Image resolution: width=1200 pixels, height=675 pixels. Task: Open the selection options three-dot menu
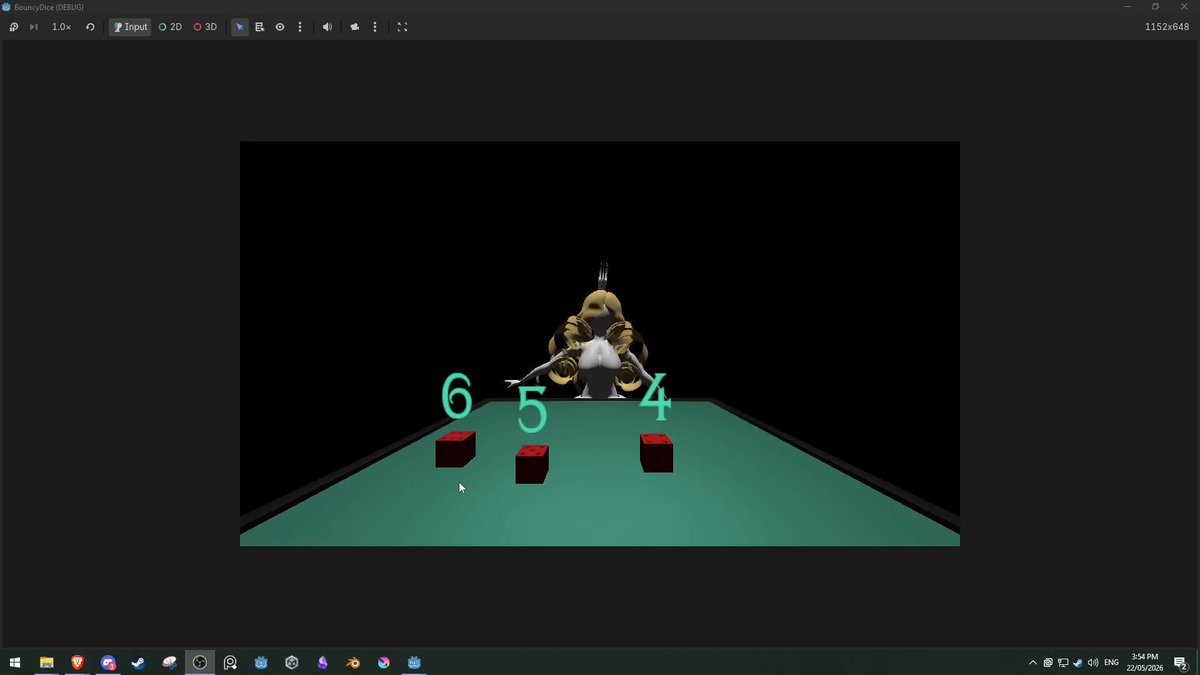tap(300, 27)
